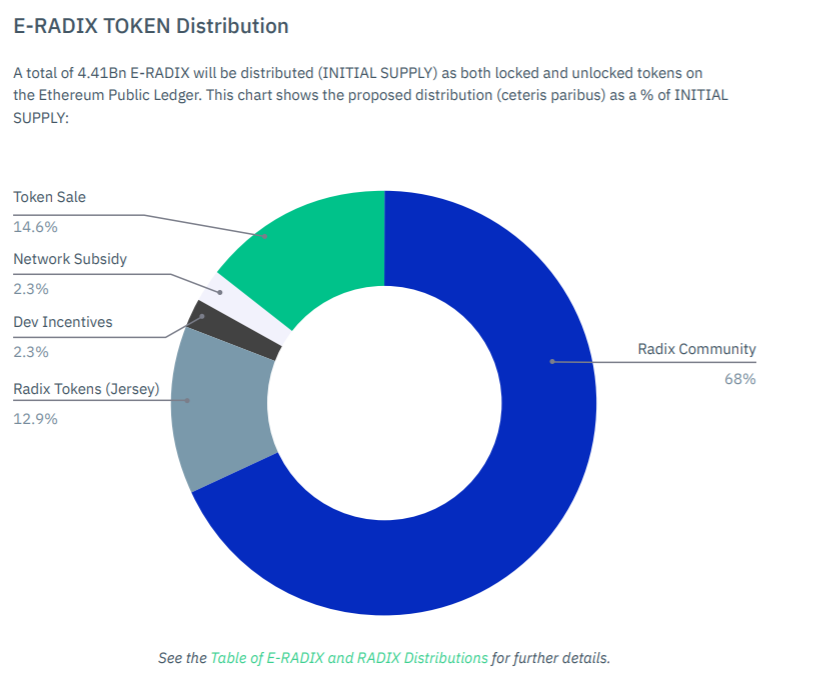Click the Radix Tokens (Jersey) label
The width and height of the screenshot is (819, 680).
click(x=86, y=389)
